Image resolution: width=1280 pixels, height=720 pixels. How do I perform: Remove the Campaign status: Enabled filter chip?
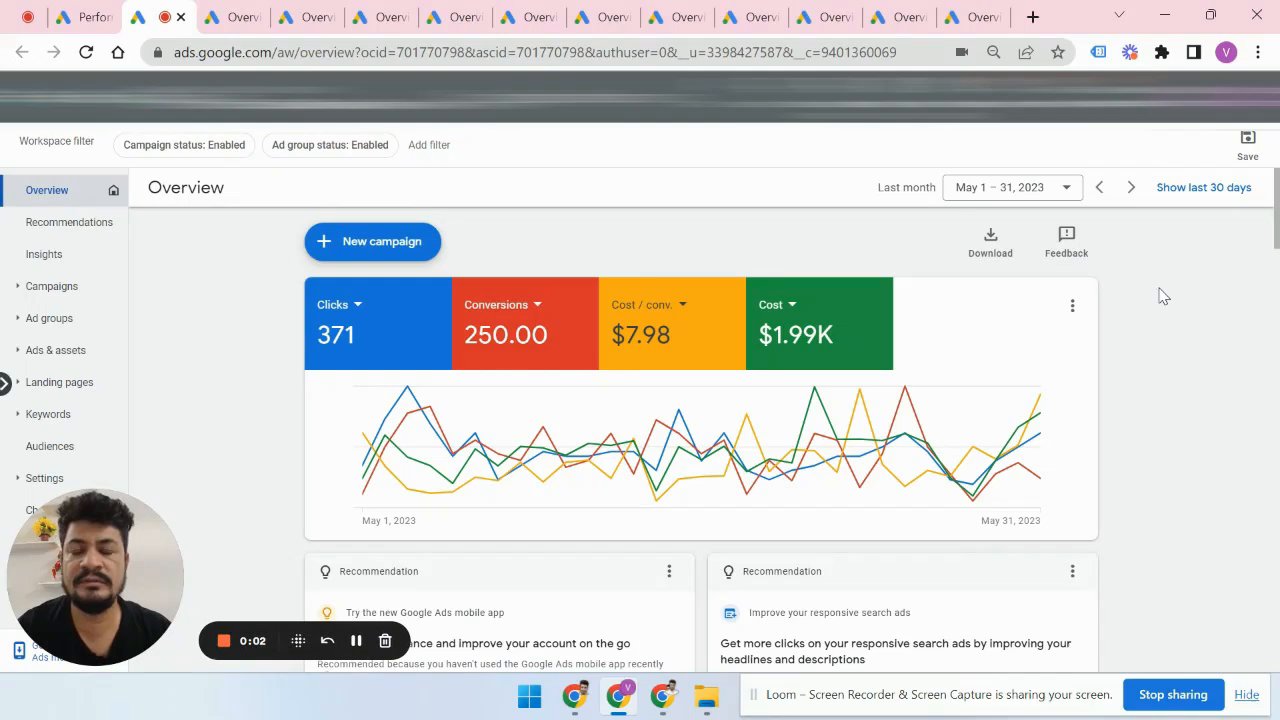tap(184, 145)
